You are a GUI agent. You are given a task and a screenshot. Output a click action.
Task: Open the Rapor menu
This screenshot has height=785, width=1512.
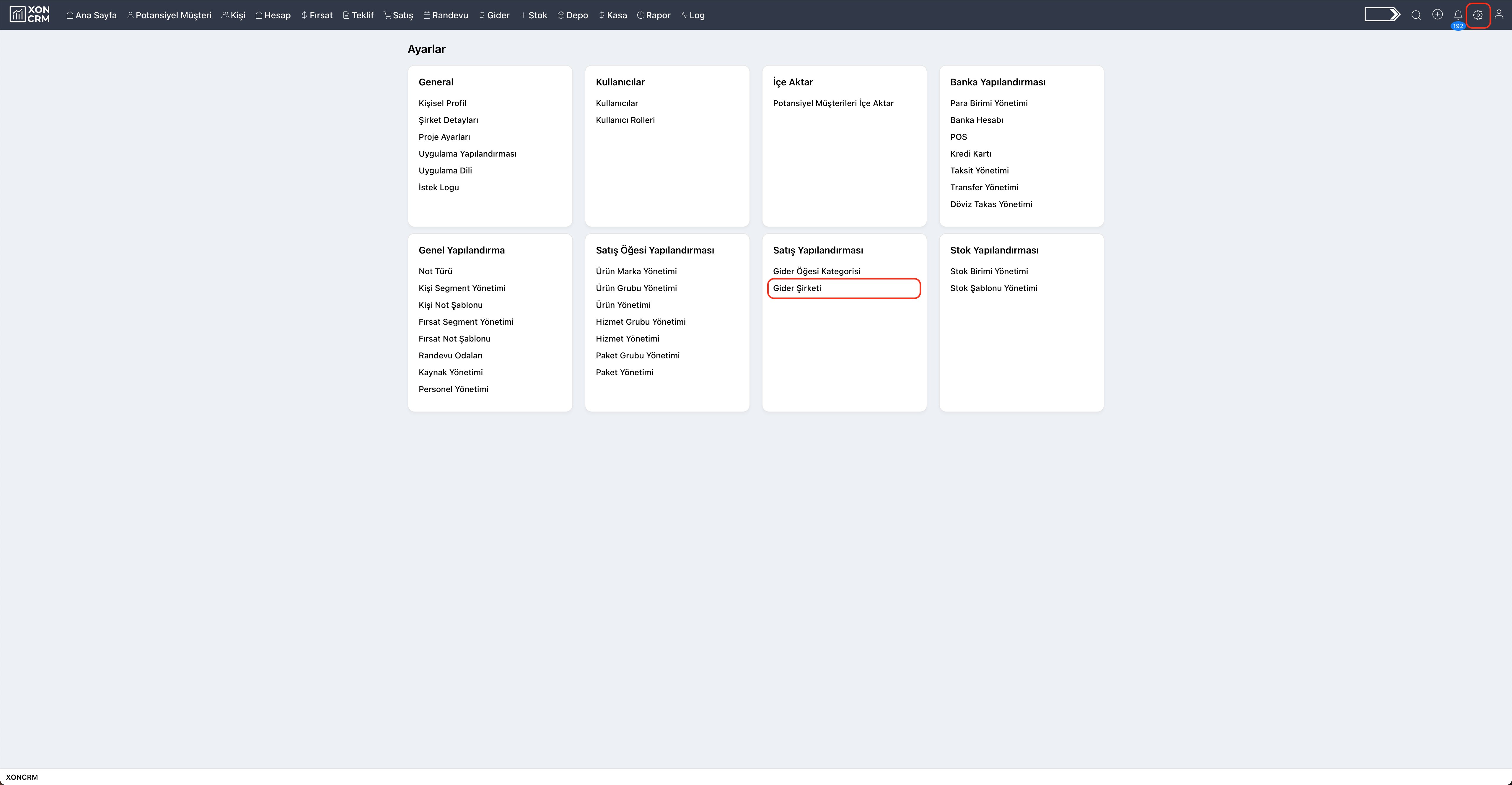click(x=654, y=15)
